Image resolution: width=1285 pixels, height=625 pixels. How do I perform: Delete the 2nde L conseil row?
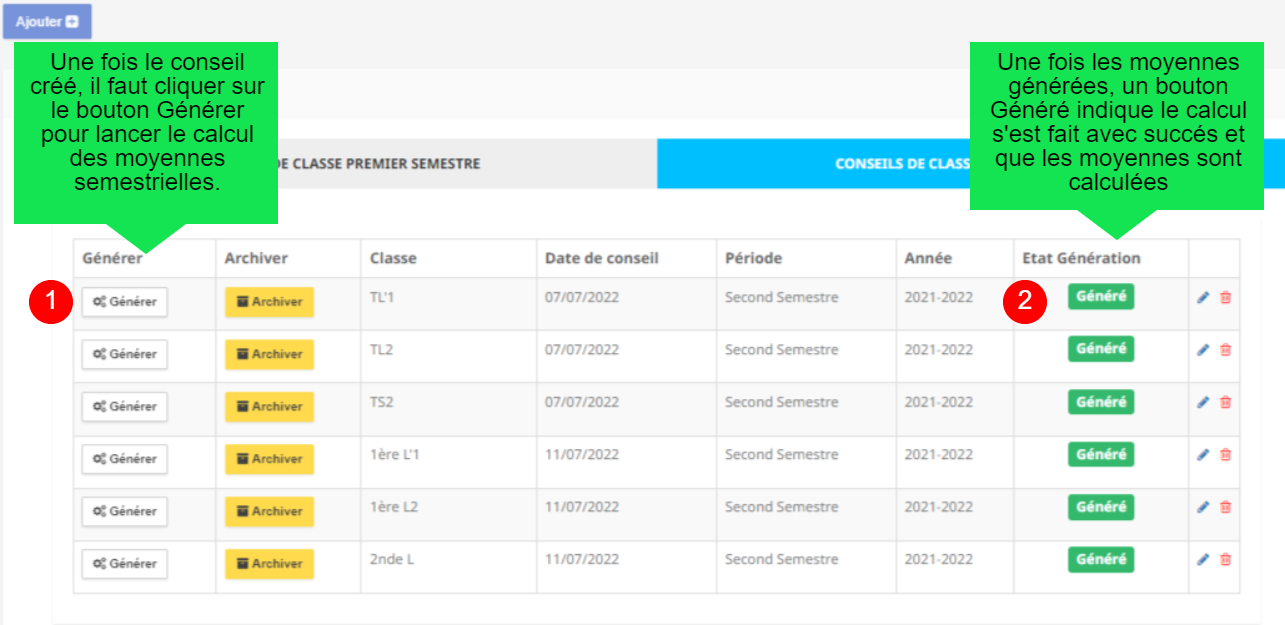click(1225, 559)
